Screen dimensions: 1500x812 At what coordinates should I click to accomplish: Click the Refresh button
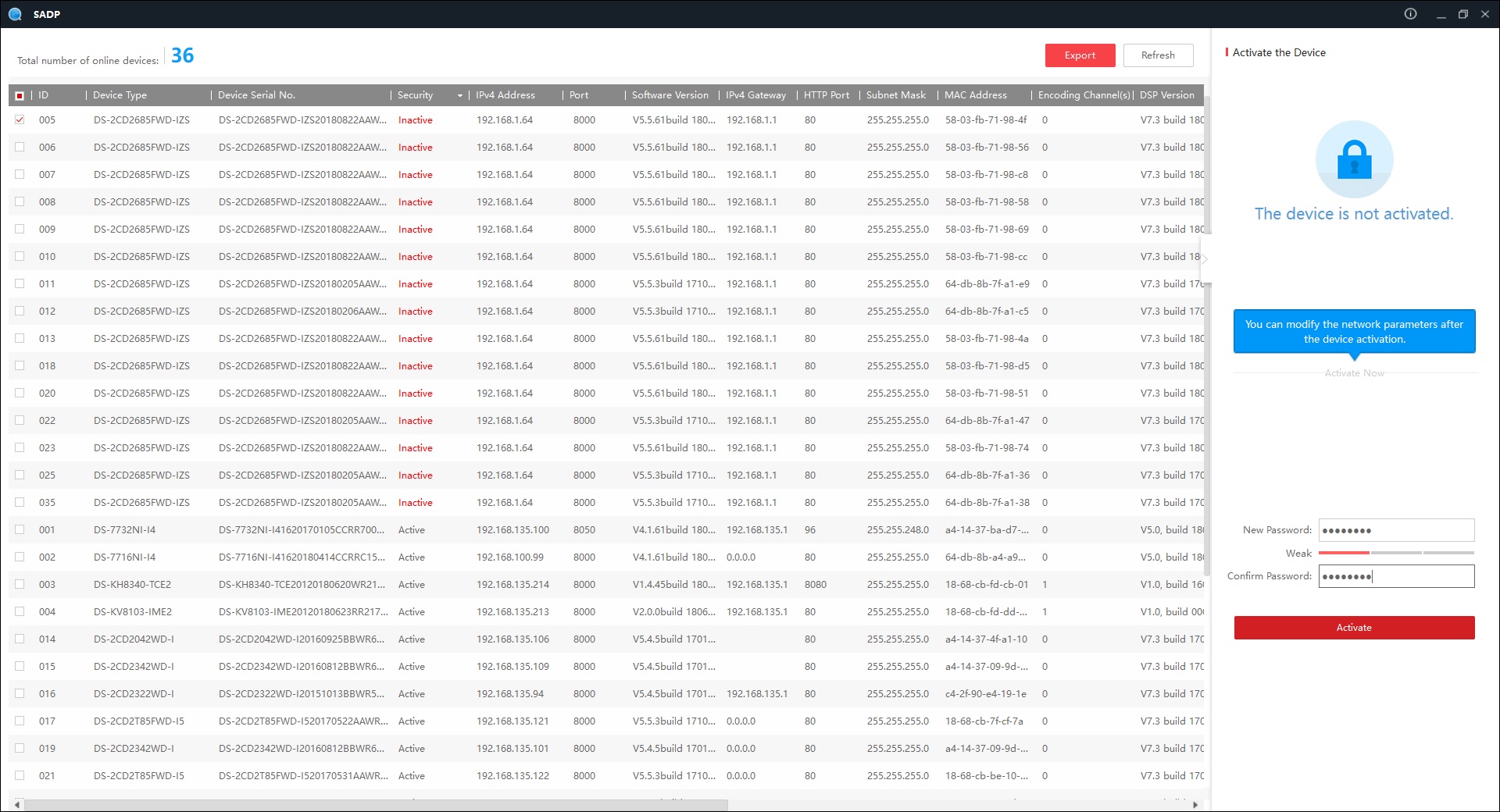pos(1158,55)
